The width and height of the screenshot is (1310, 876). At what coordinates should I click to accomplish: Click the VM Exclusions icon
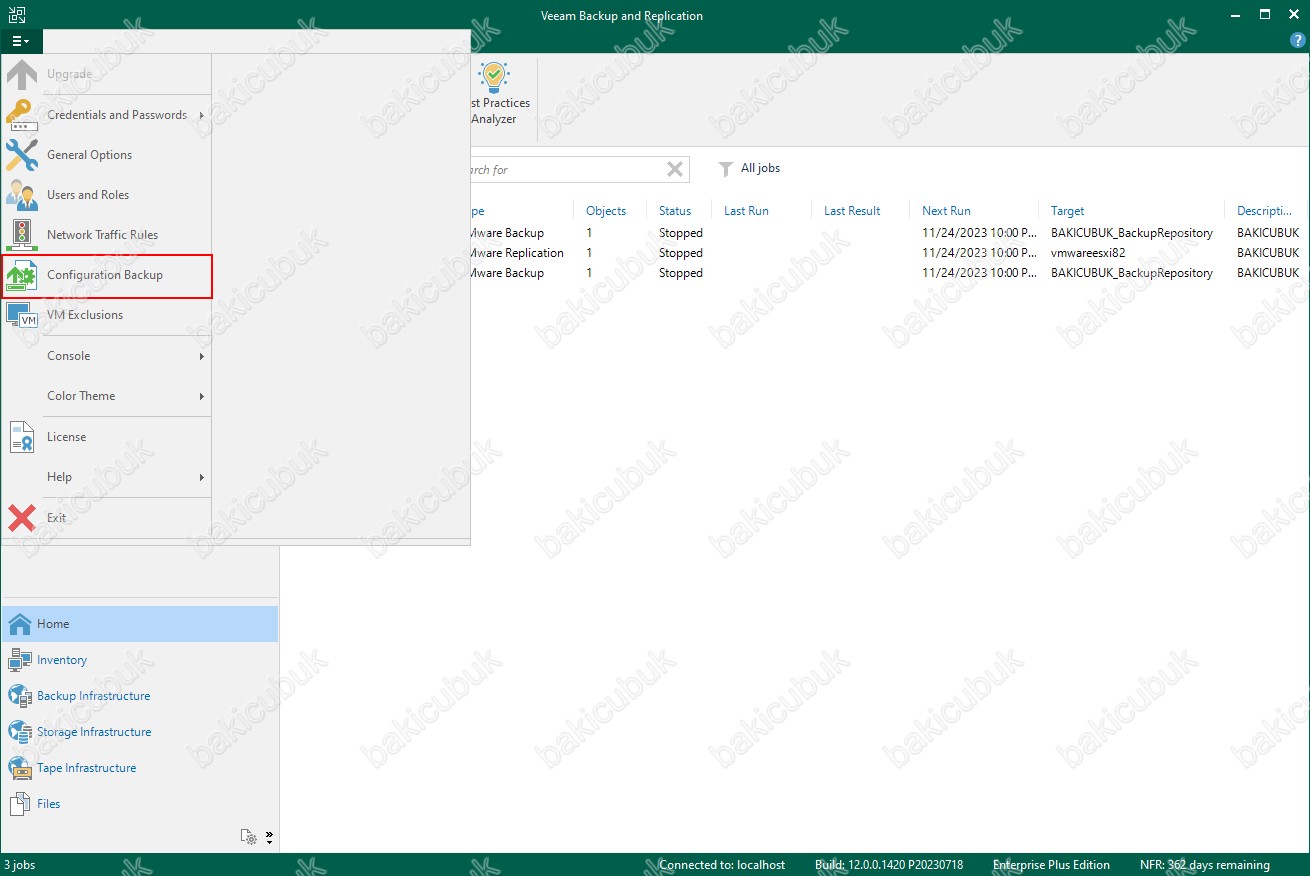tap(22, 315)
